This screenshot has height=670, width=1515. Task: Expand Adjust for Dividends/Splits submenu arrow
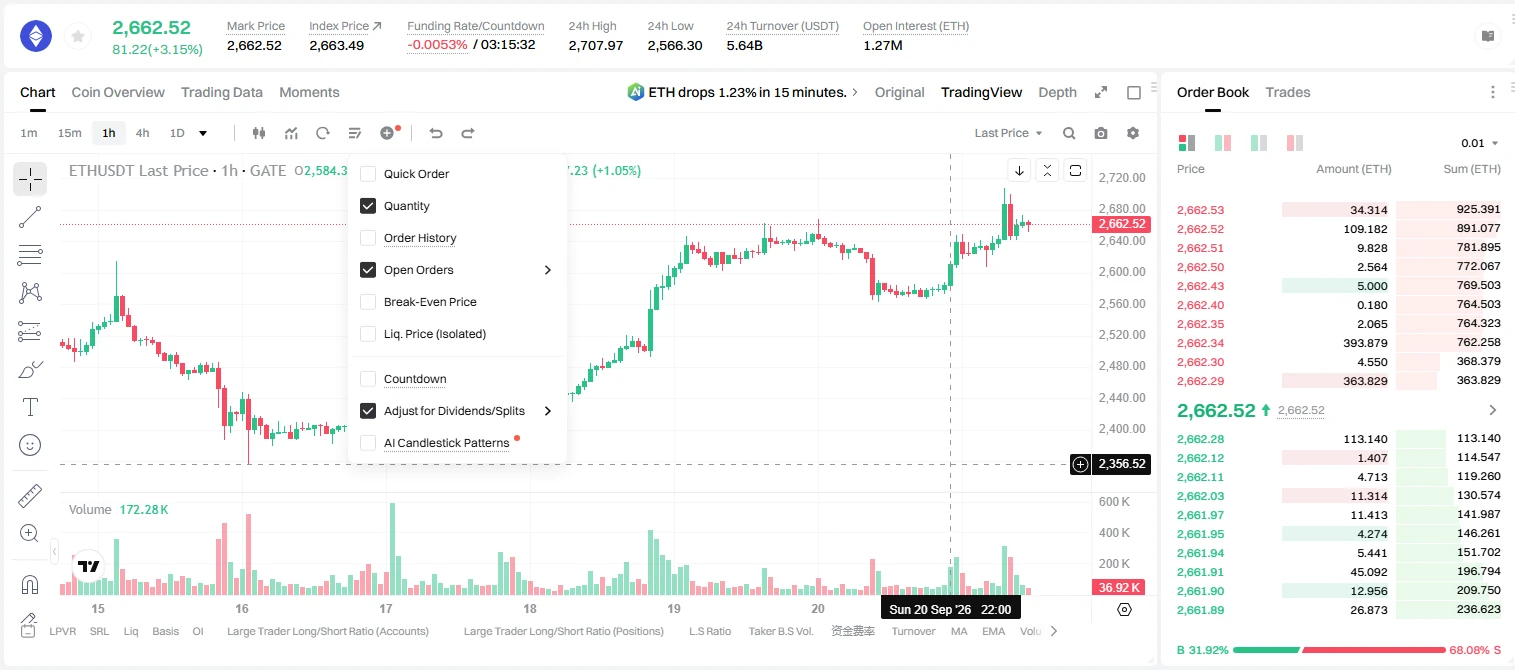(548, 411)
